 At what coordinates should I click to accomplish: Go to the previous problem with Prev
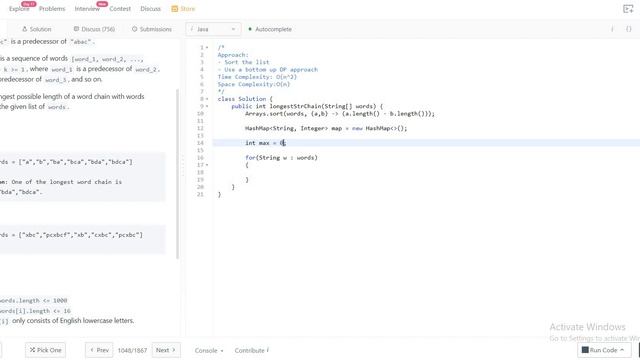pos(99,350)
